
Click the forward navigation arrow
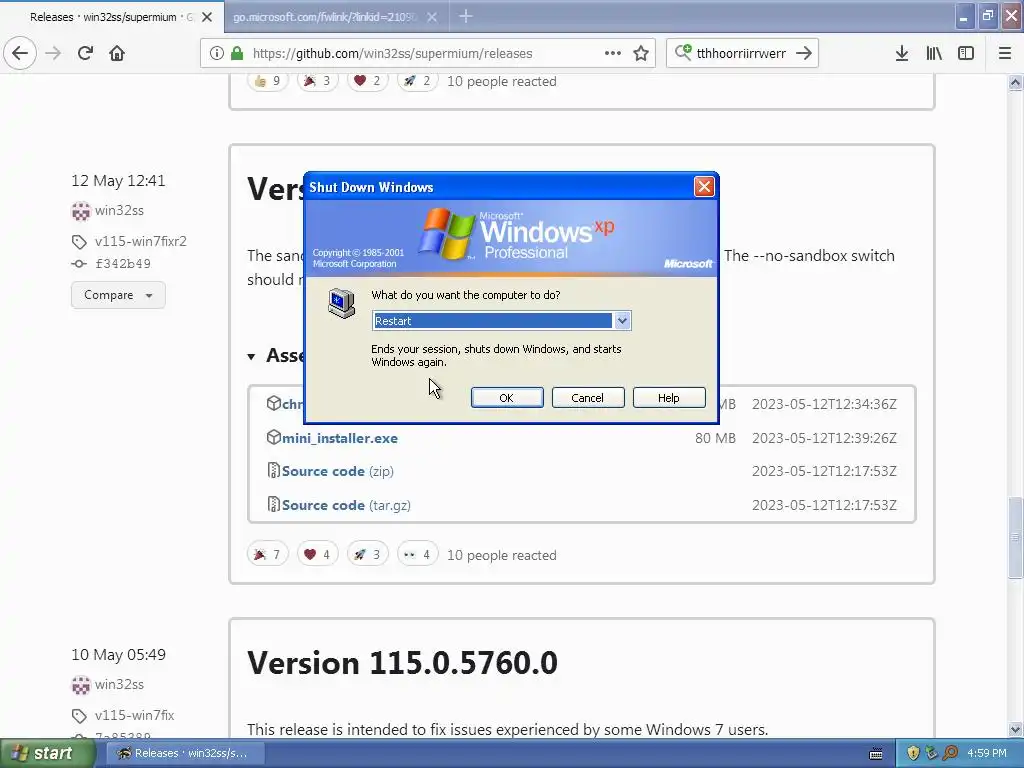53,53
